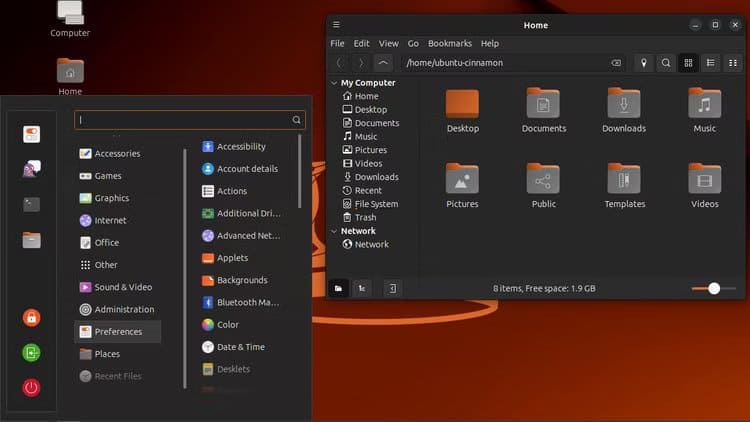Screen dimensions: 750x422
Task: Launch Terminal from the menu favorites
Action: pyautogui.click(x=31, y=204)
